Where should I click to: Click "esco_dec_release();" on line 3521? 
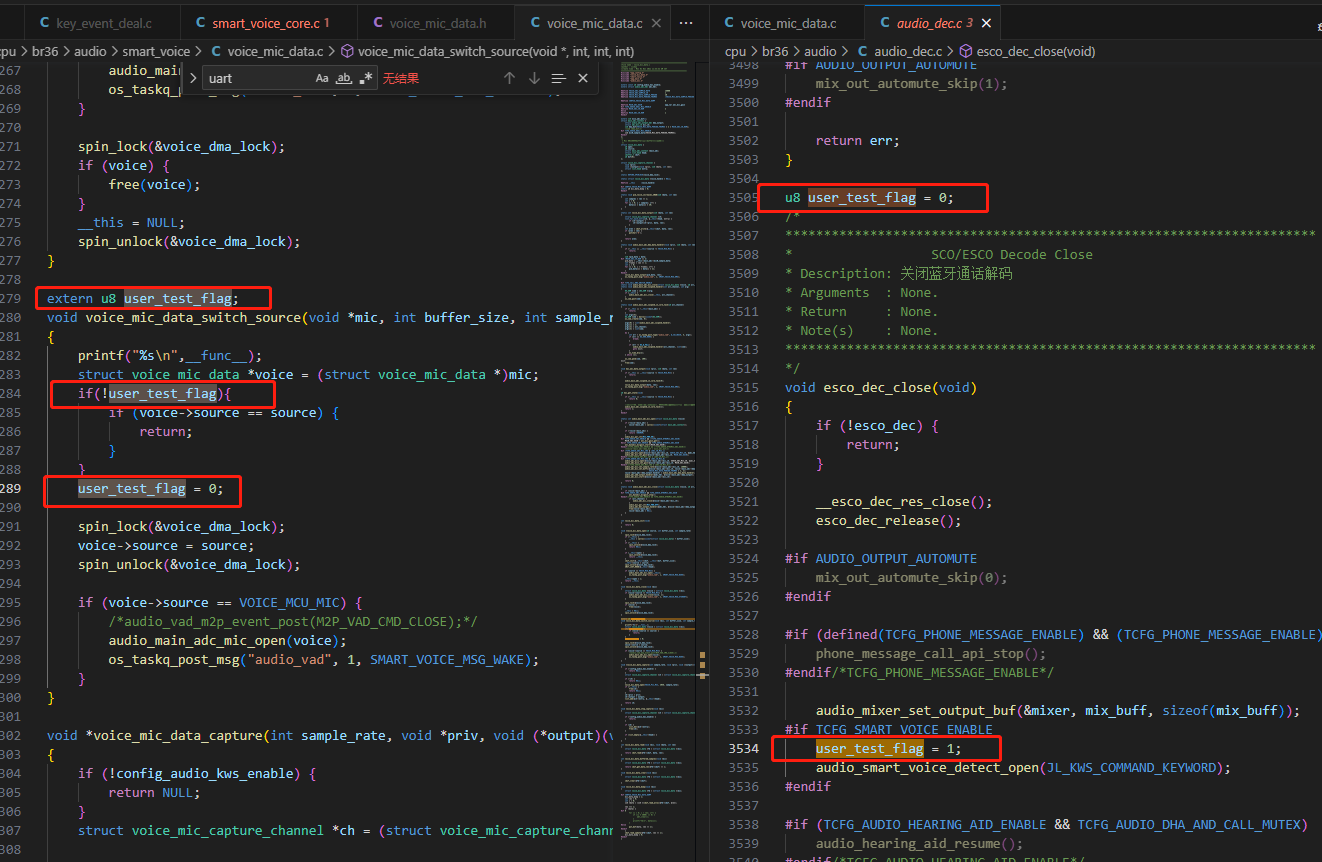(x=888, y=520)
